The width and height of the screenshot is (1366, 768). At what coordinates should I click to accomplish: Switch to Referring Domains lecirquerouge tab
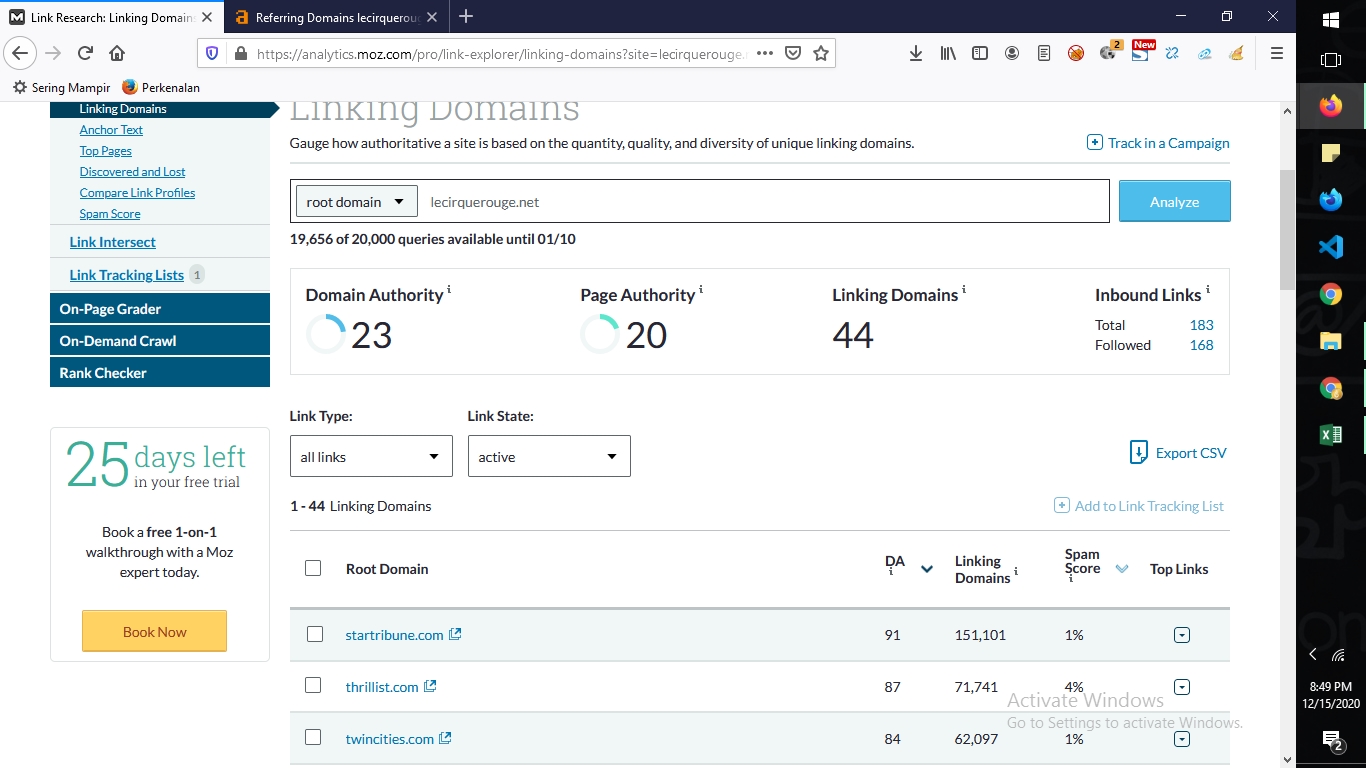pos(335,17)
